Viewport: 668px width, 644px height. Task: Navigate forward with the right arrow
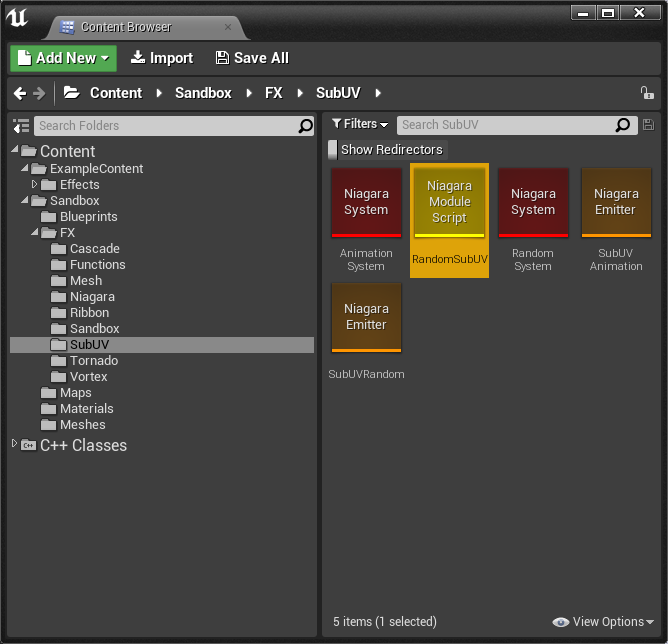(39, 93)
